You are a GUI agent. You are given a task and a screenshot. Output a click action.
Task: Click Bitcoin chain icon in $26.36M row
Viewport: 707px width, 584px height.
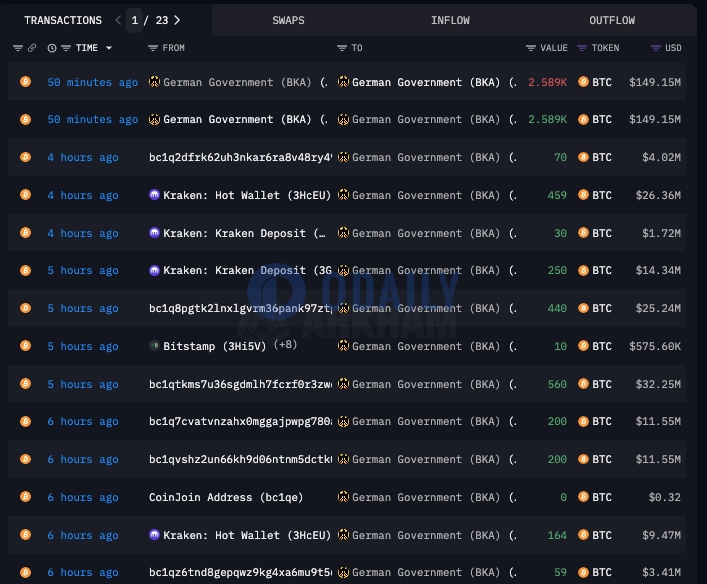(26, 195)
